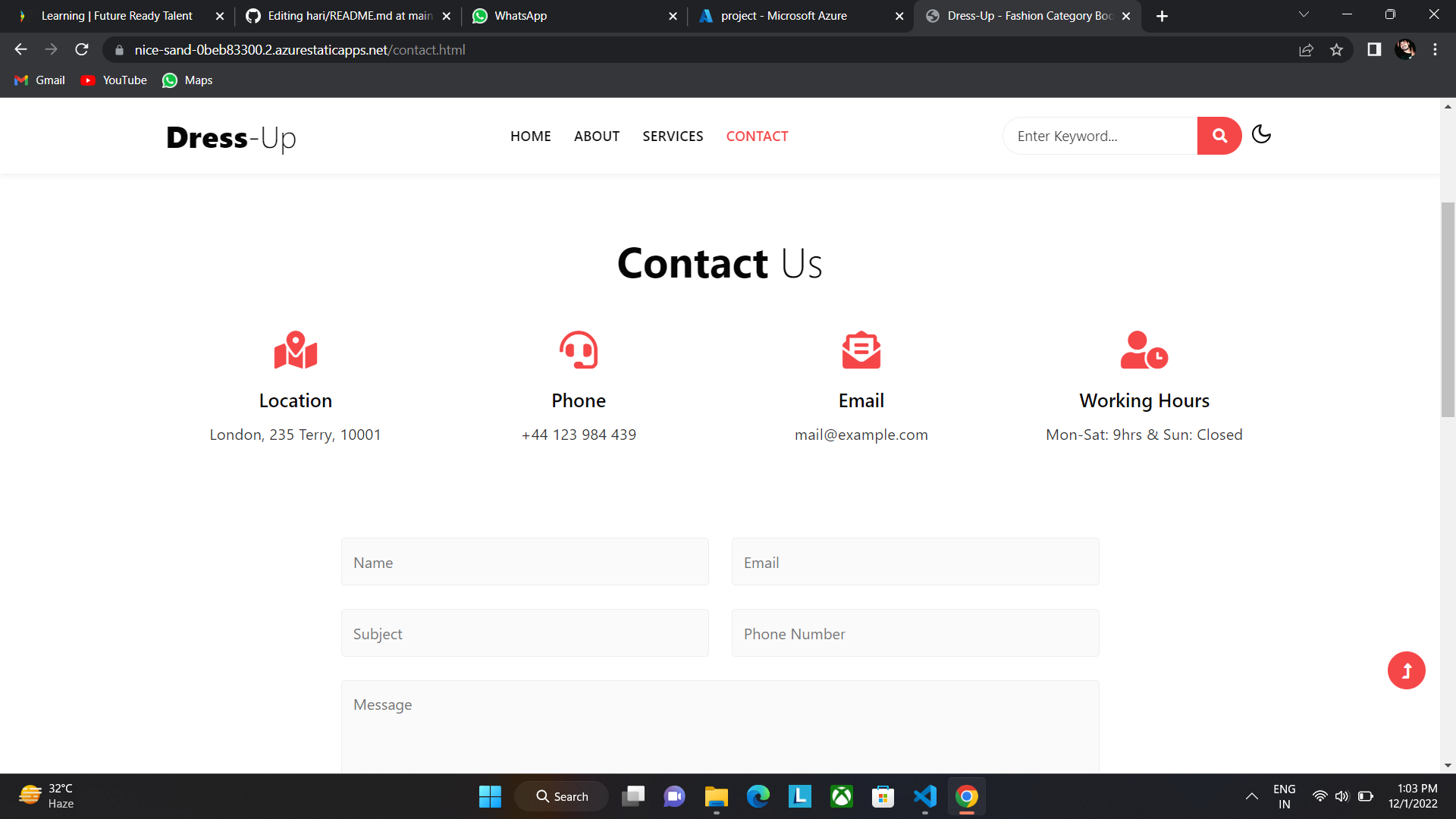The image size is (1456, 819).
Task: Toggle dark mode with the moon icon
Action: coord(1261,134)
